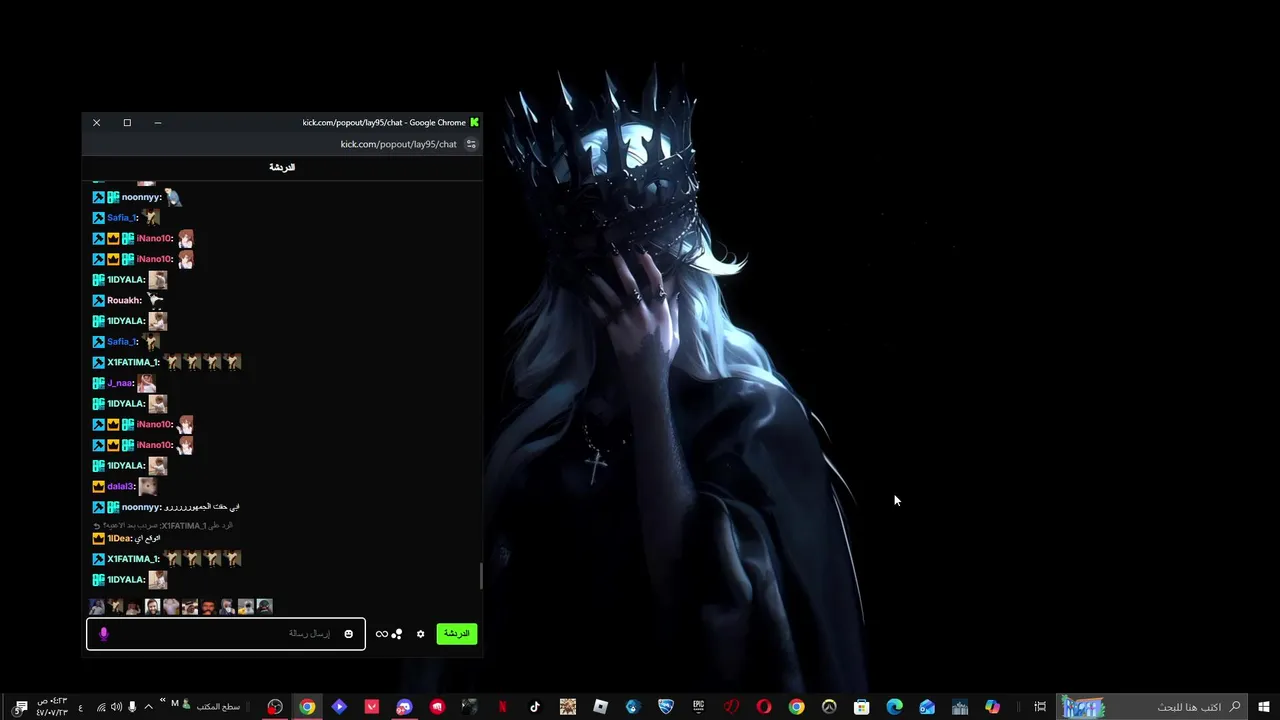The width and height of the screenshot is (1280, 720).
Task: Click the blue badge next to Rouakh
Action: [x=98, y=300]
